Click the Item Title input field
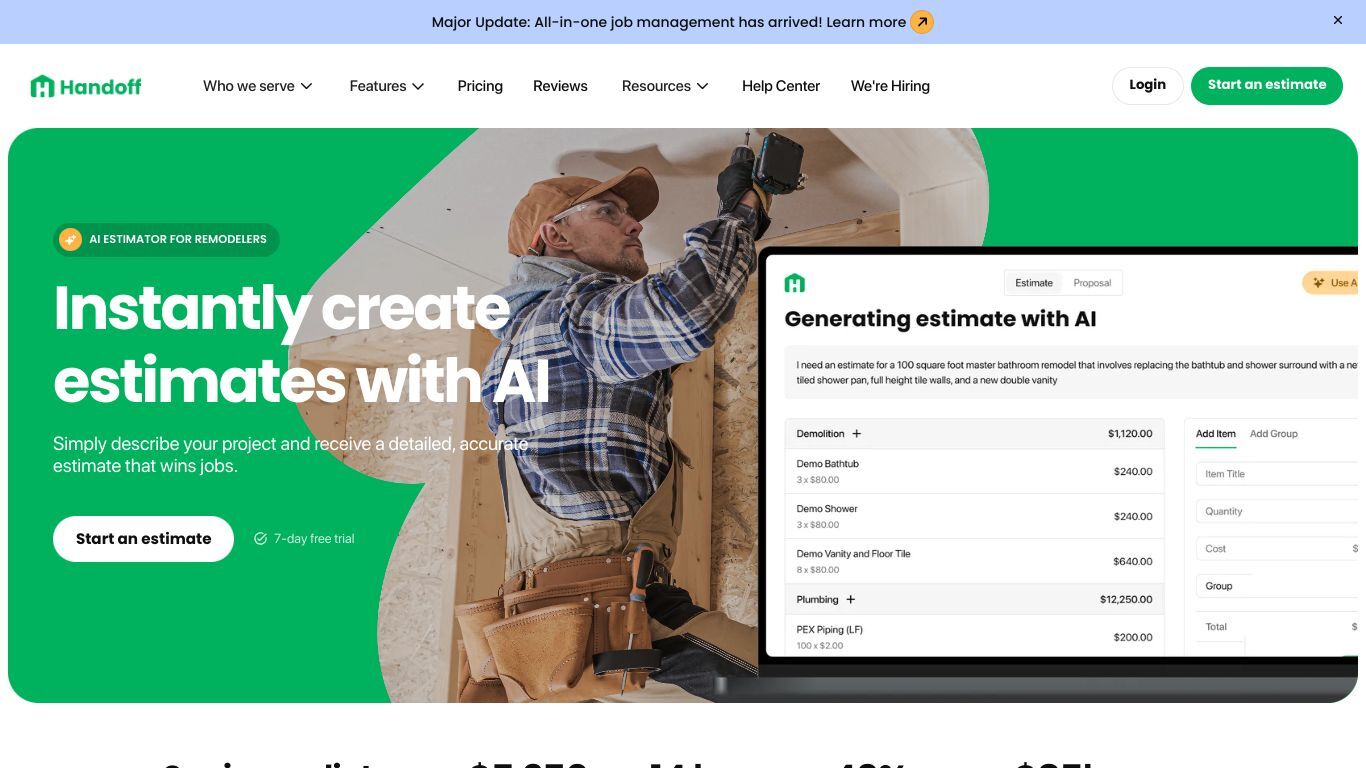Screen dimensions: 1366x768 tap(1277, 474)
